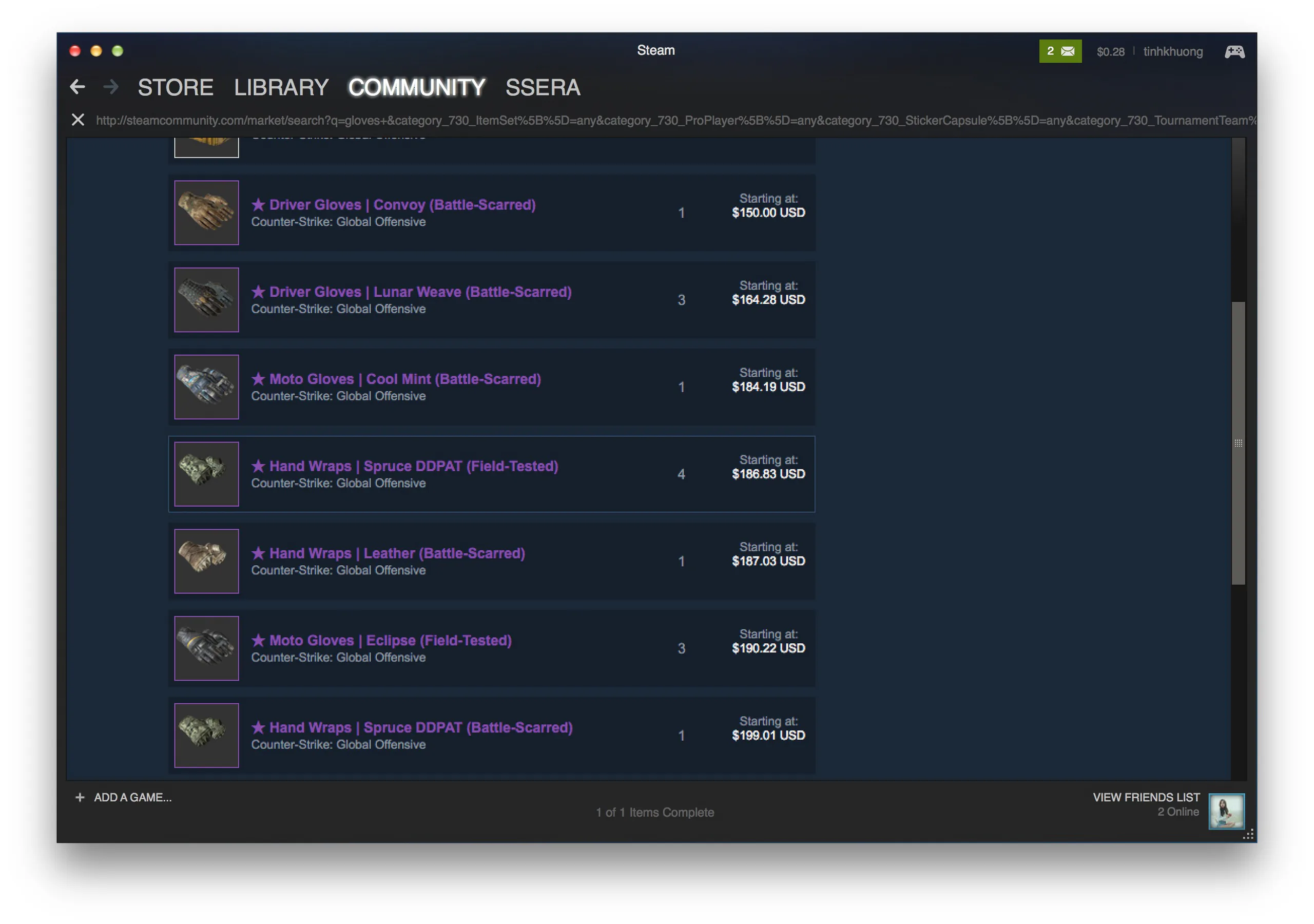Viewport: 1314px width, 924px height.
Task: Click the Spruce DDPAT Battle-Scarred thumbnail
Action: tap(207, 735)
